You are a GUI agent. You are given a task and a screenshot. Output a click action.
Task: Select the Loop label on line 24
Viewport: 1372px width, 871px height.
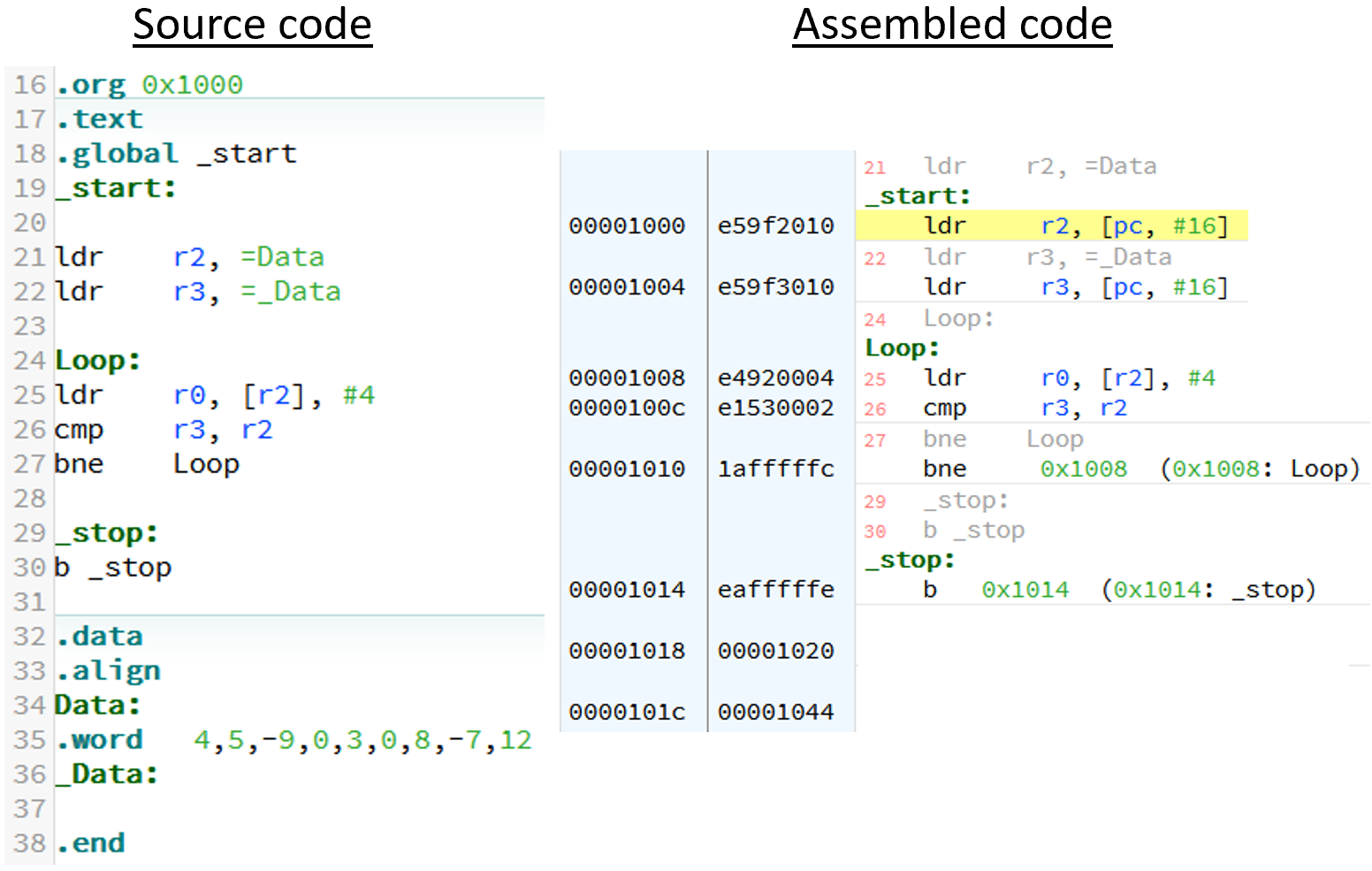point(95,359)
